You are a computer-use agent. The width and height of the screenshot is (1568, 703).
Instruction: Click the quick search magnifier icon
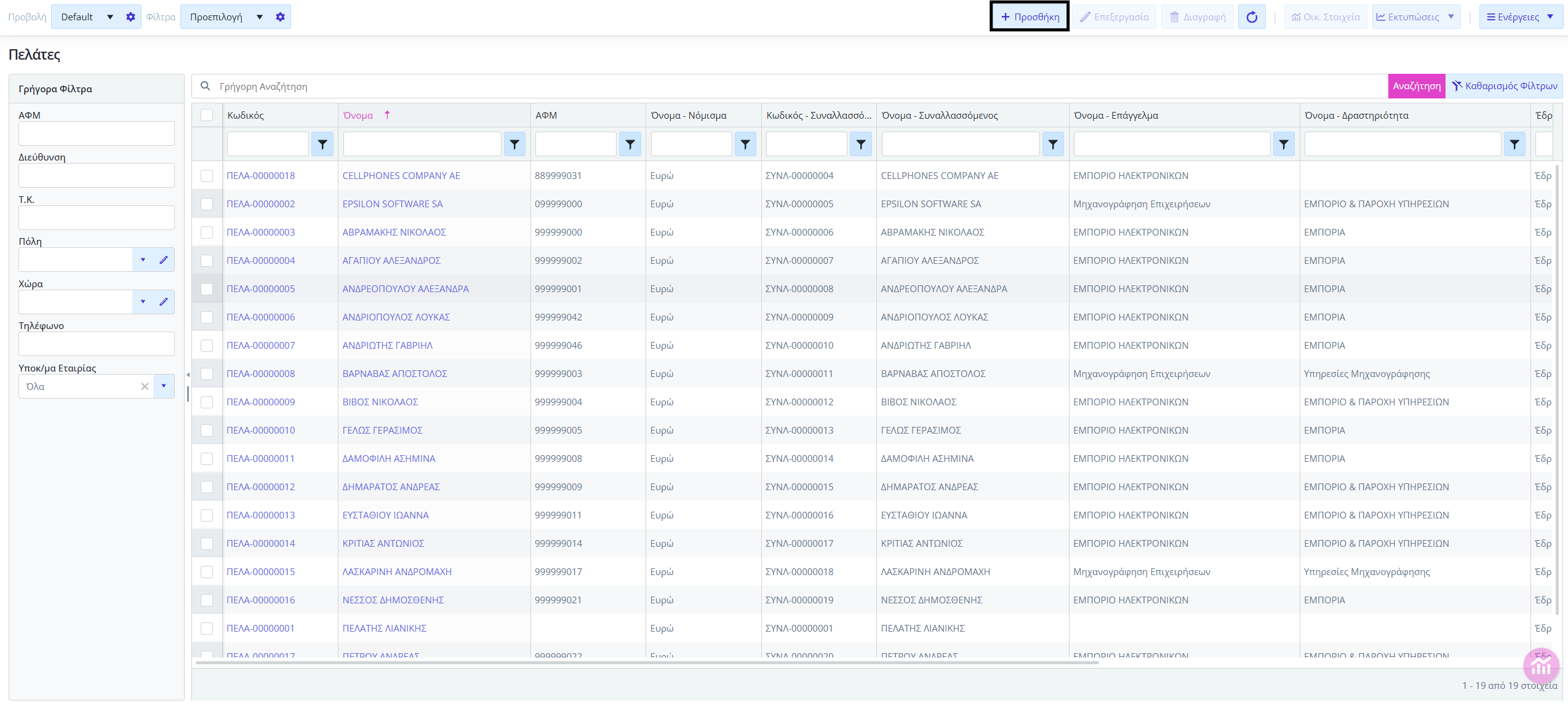pyautogui.click(x=206, y=86)
